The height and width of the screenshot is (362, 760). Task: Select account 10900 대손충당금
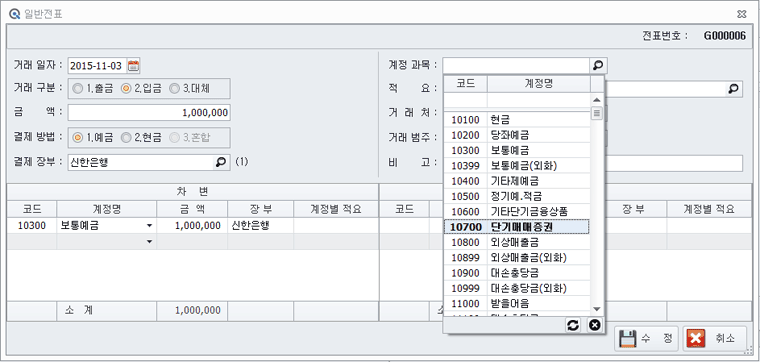pos(517,273)
